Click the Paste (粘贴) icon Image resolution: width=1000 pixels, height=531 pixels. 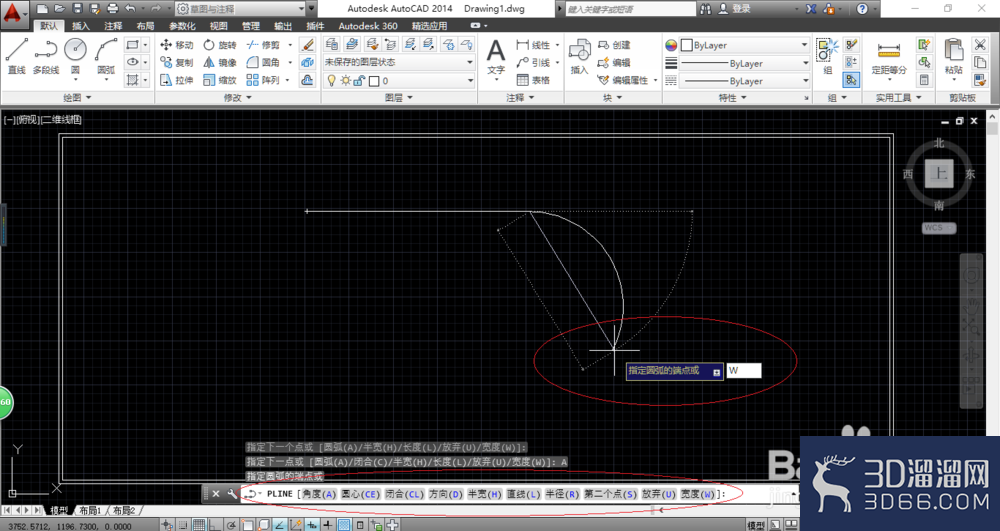(x=953, y=56)
